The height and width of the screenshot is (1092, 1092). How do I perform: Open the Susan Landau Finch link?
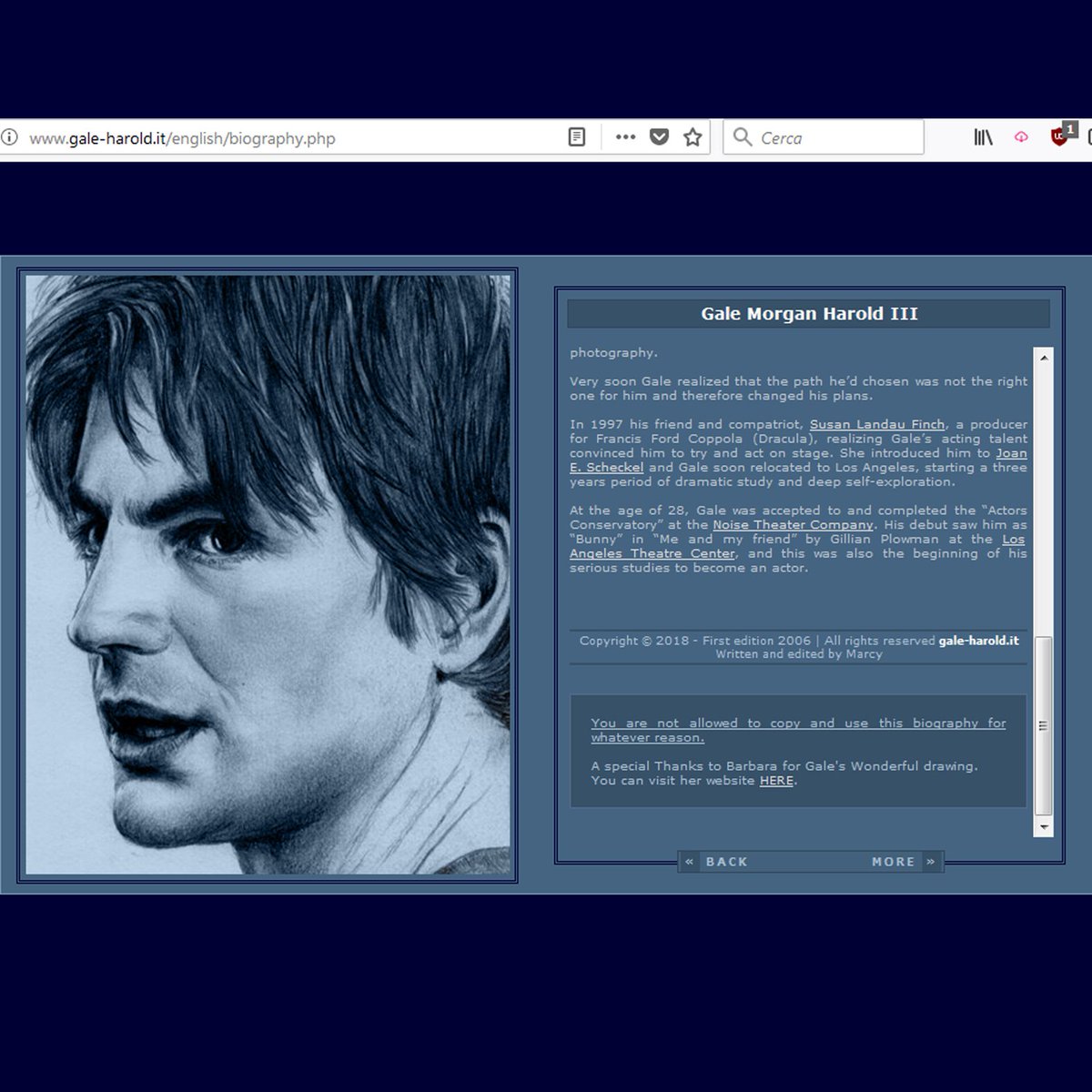877,424
